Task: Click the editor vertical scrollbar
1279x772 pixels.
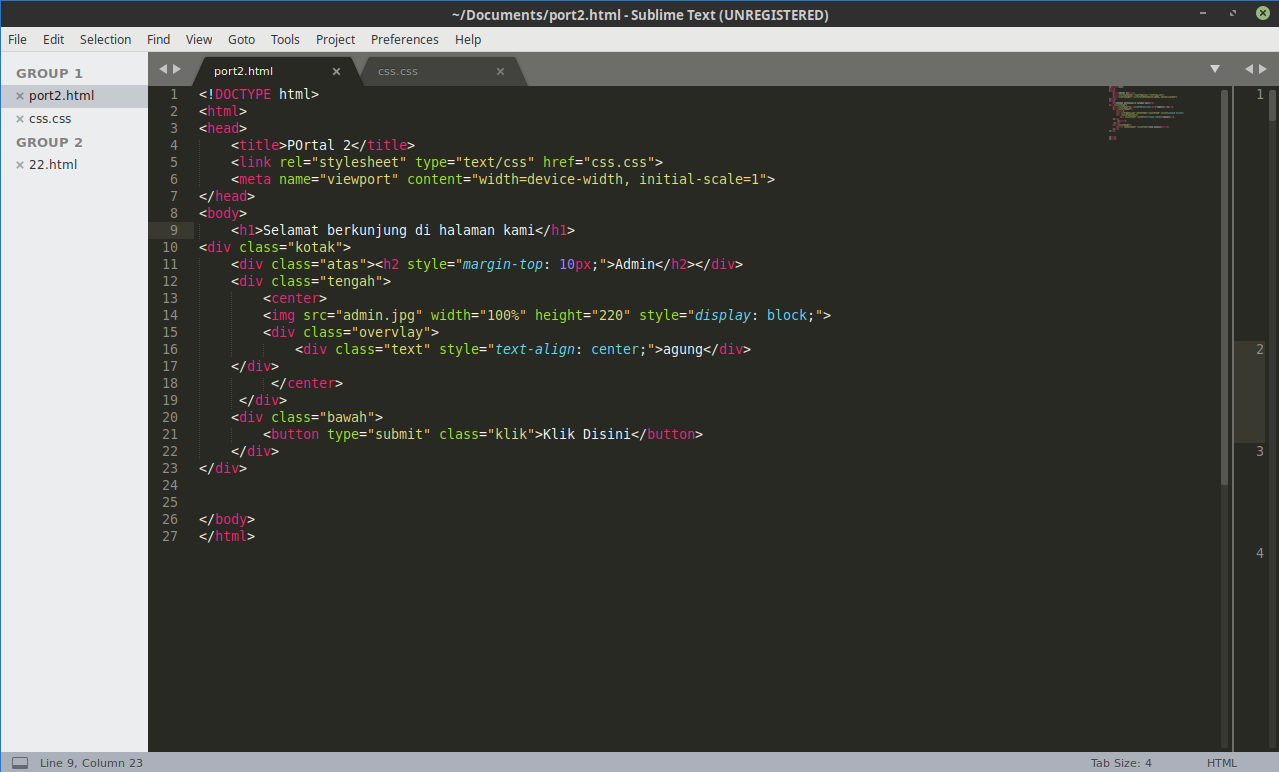Action: pos(1224,286)
